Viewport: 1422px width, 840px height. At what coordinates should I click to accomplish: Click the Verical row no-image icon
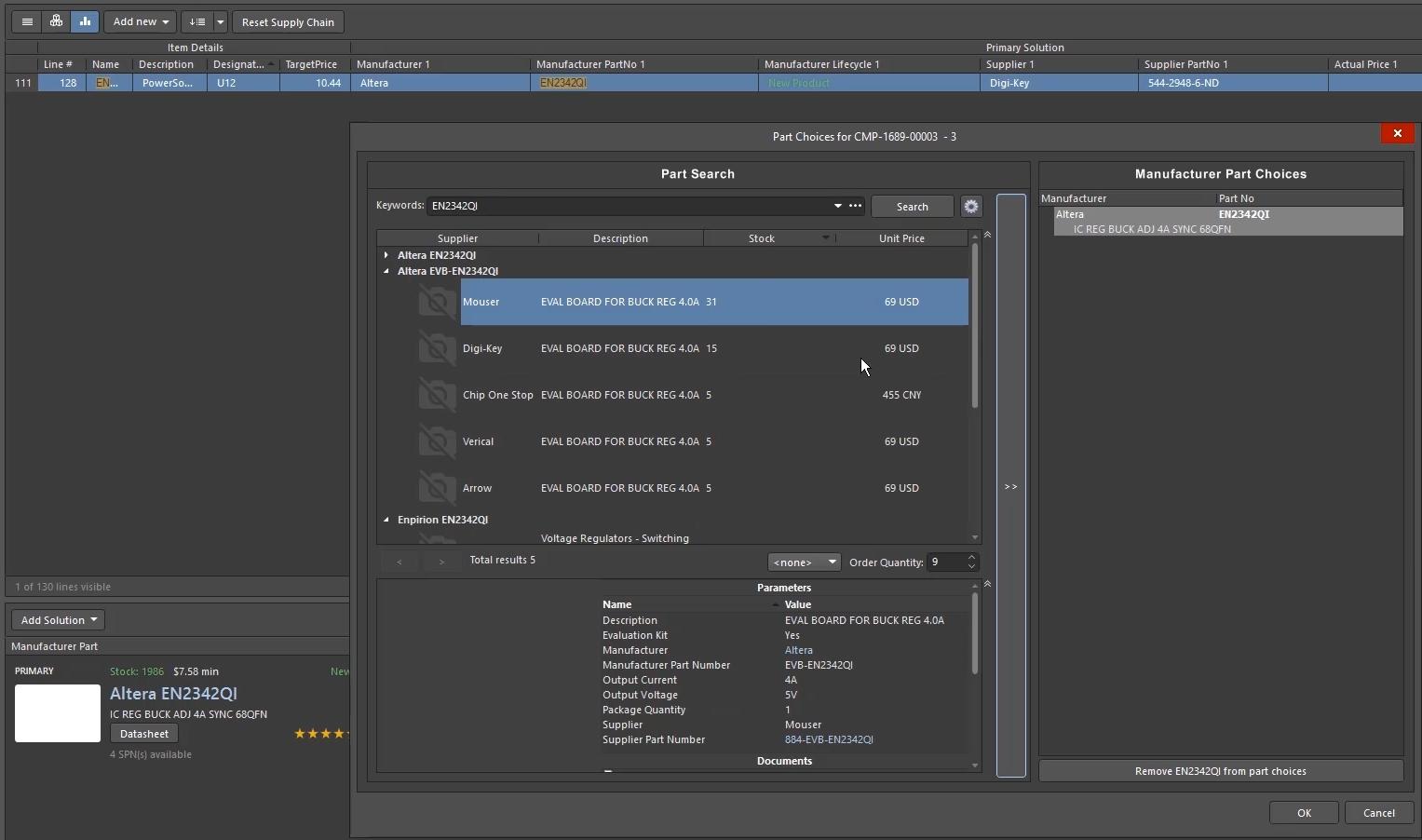pyautogui.click(x=437, y=441)
